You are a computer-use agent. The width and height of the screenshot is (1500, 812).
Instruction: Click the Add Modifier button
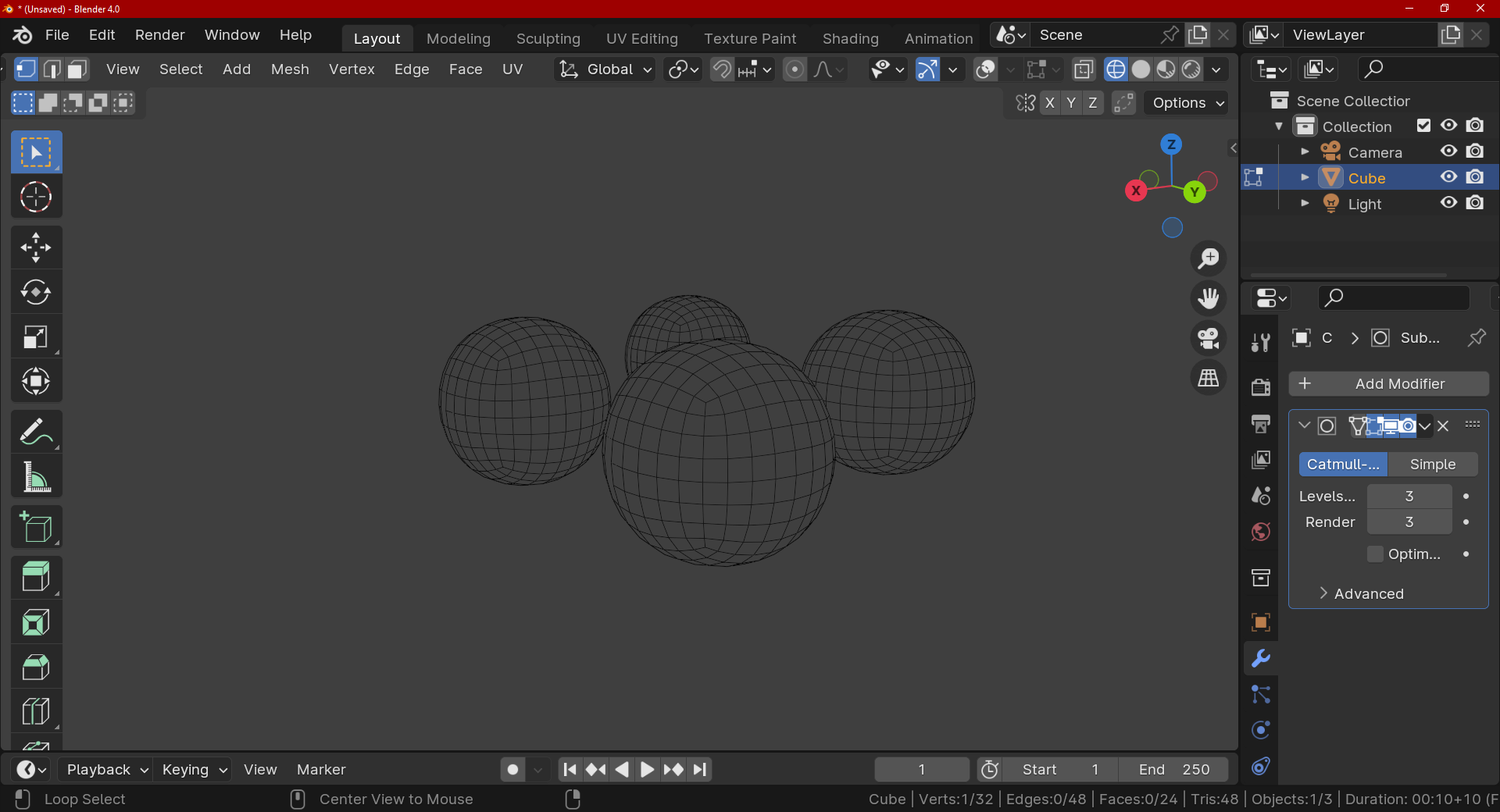click(1388, 383)
